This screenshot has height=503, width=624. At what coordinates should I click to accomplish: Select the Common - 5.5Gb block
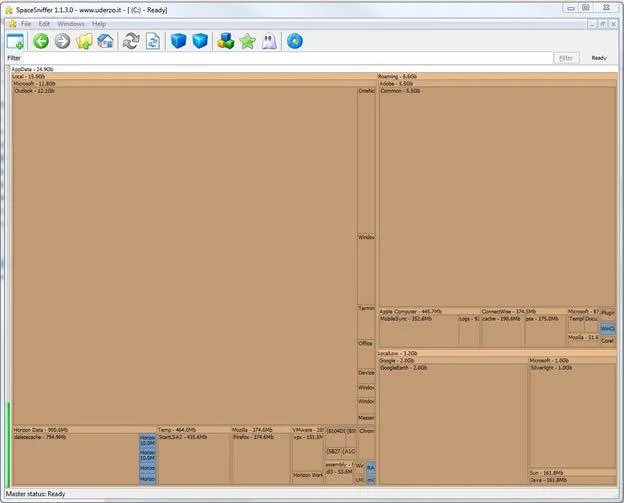(x=497, y=197)
